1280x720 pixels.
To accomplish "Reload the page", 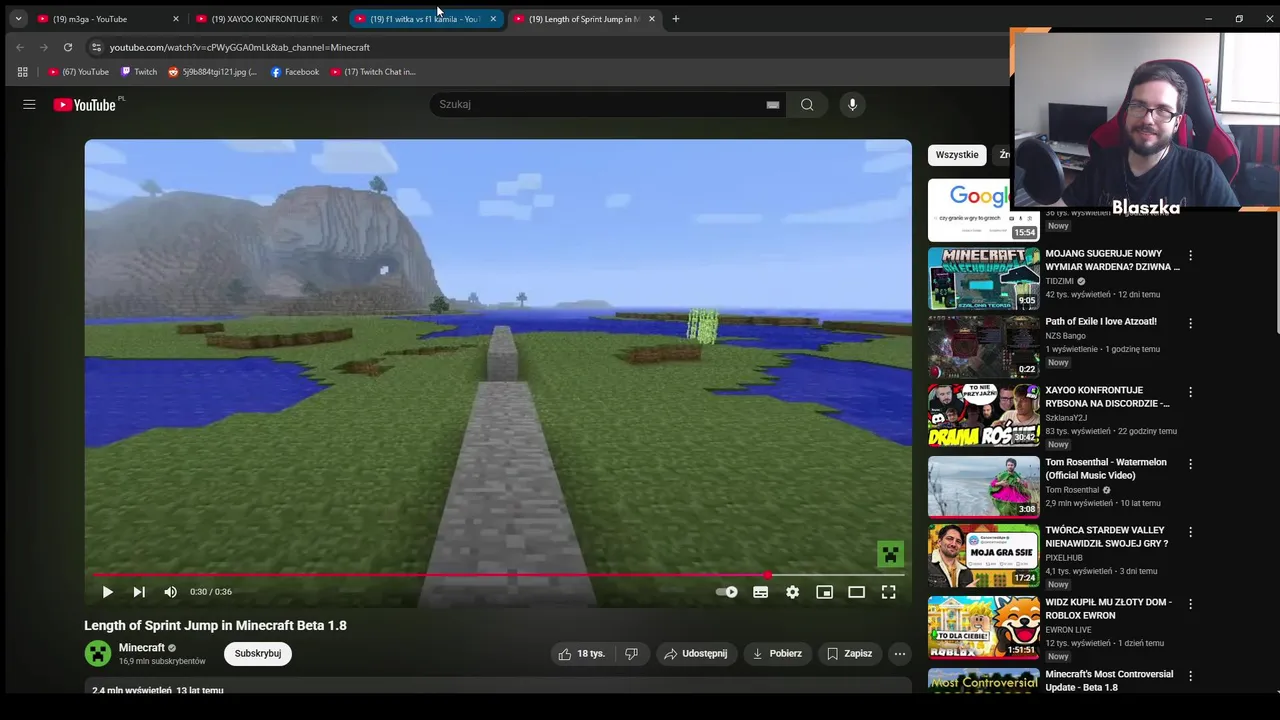I will 67,47.
